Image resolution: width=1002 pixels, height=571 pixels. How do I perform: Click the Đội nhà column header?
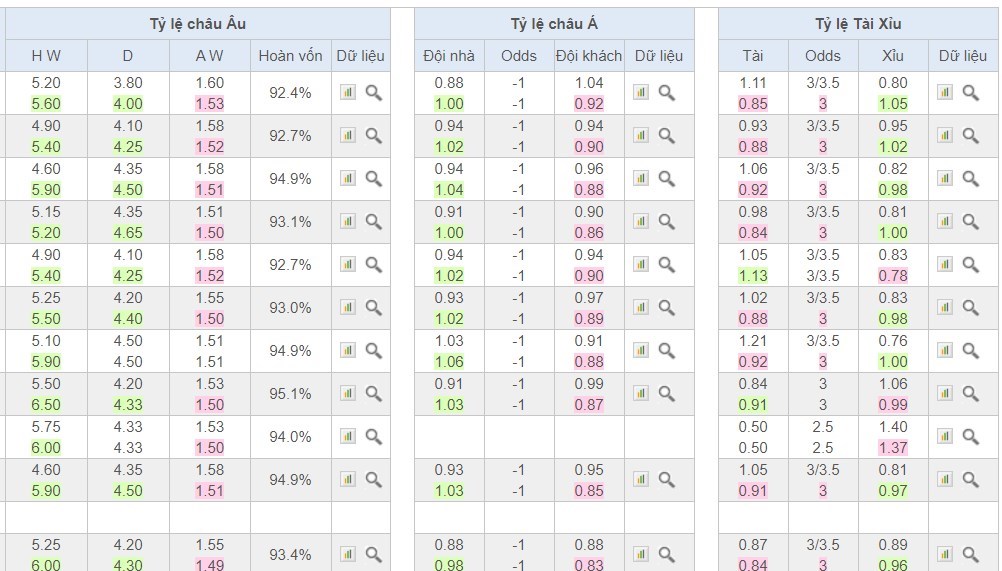[x=449, y=56]
